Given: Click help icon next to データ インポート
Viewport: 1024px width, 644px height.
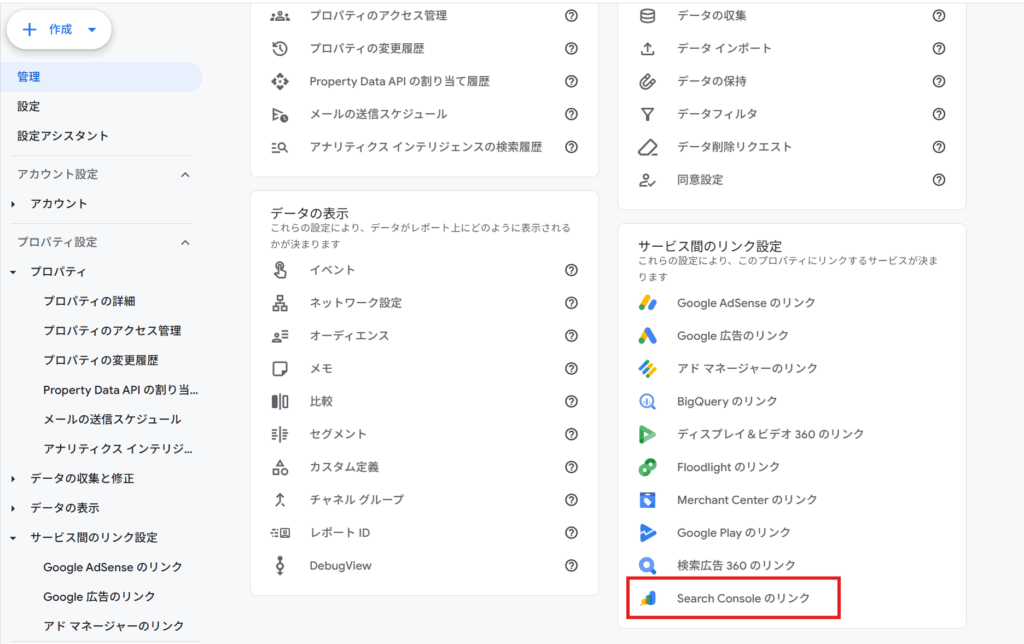Looking at the screenshot, I should (938, 48).
